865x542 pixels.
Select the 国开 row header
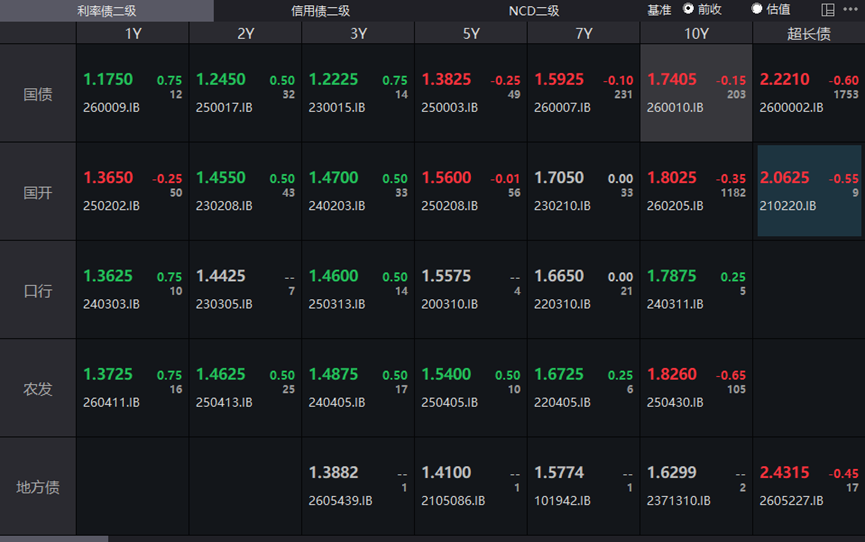tap(38, 192)
